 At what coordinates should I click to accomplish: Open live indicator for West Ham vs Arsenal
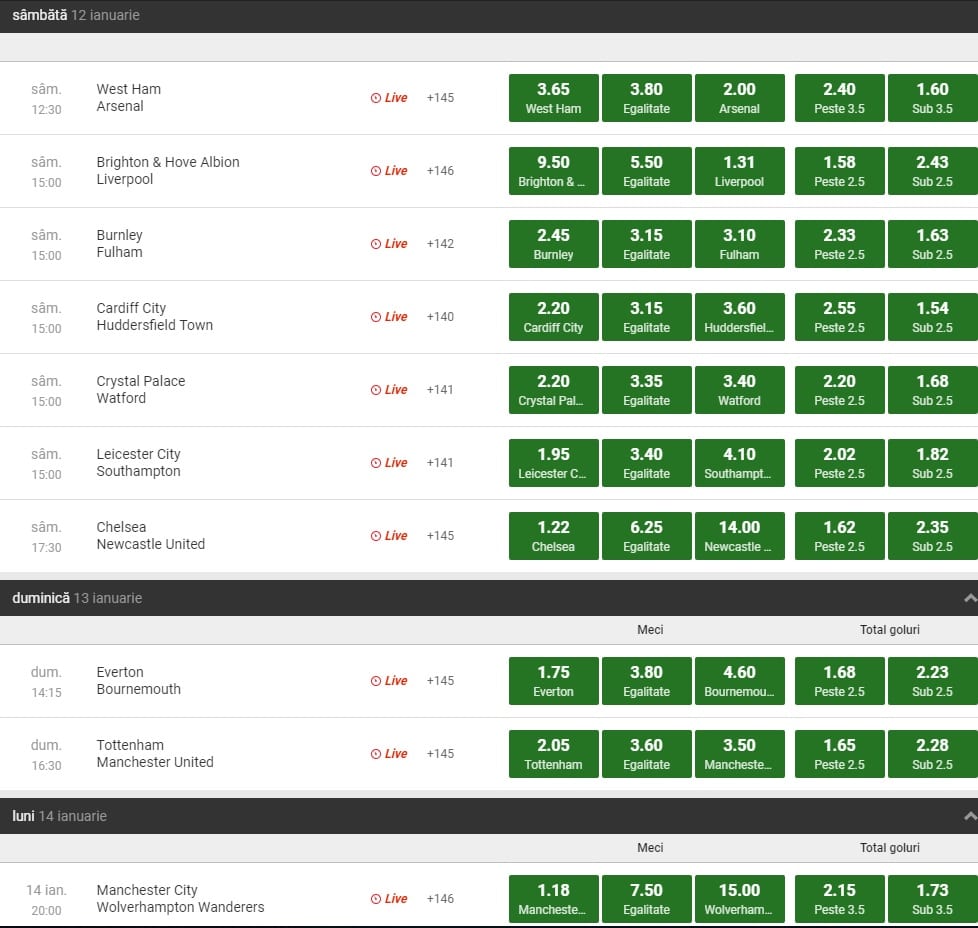coord(389,98)
